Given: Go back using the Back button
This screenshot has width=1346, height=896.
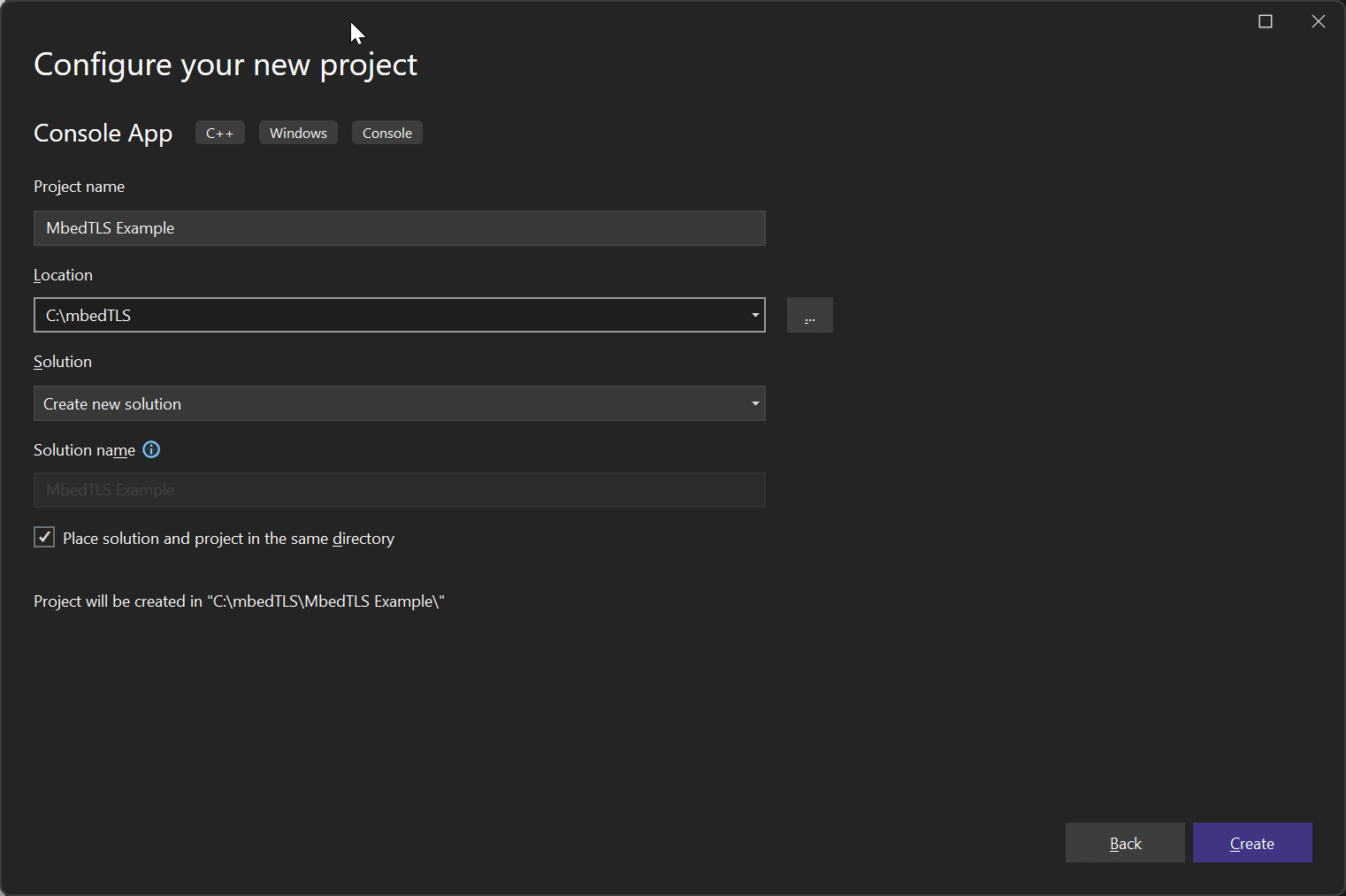Looking at the screenshot, I should (1124, 843).
